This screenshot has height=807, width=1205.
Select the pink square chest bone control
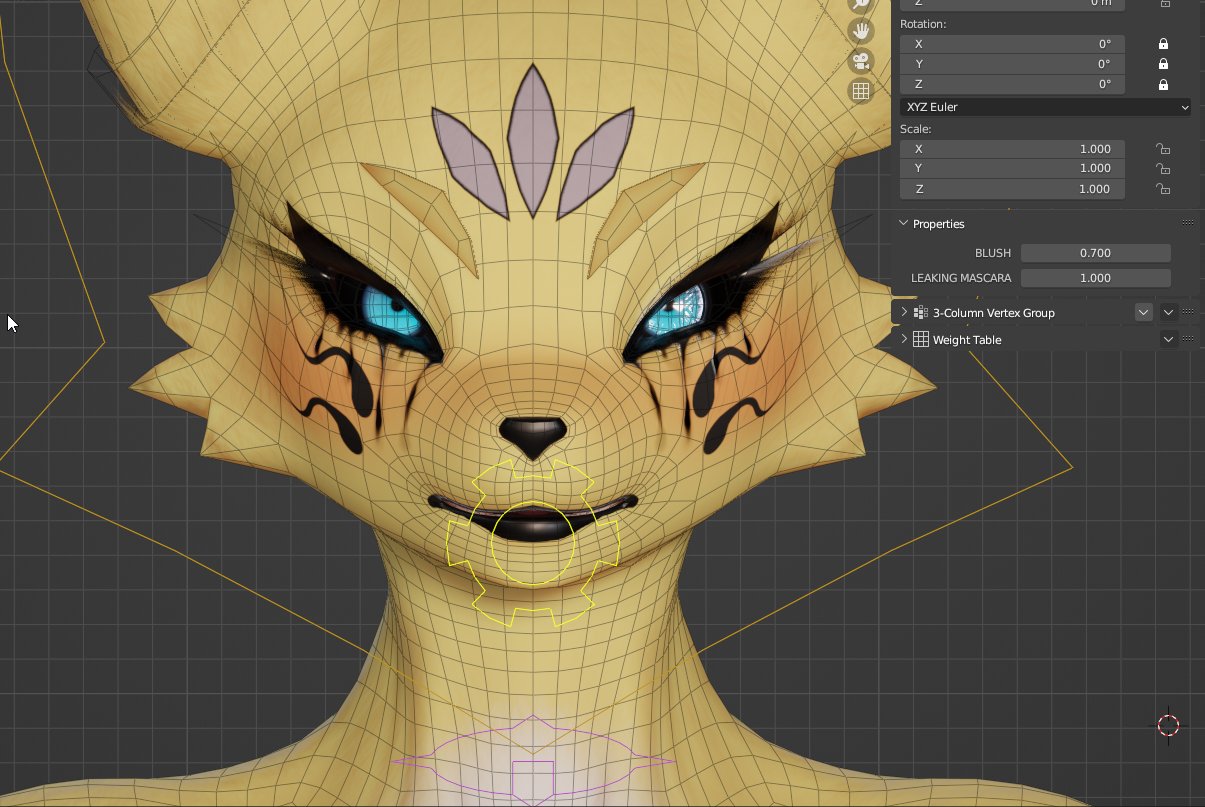coord(533,783)
